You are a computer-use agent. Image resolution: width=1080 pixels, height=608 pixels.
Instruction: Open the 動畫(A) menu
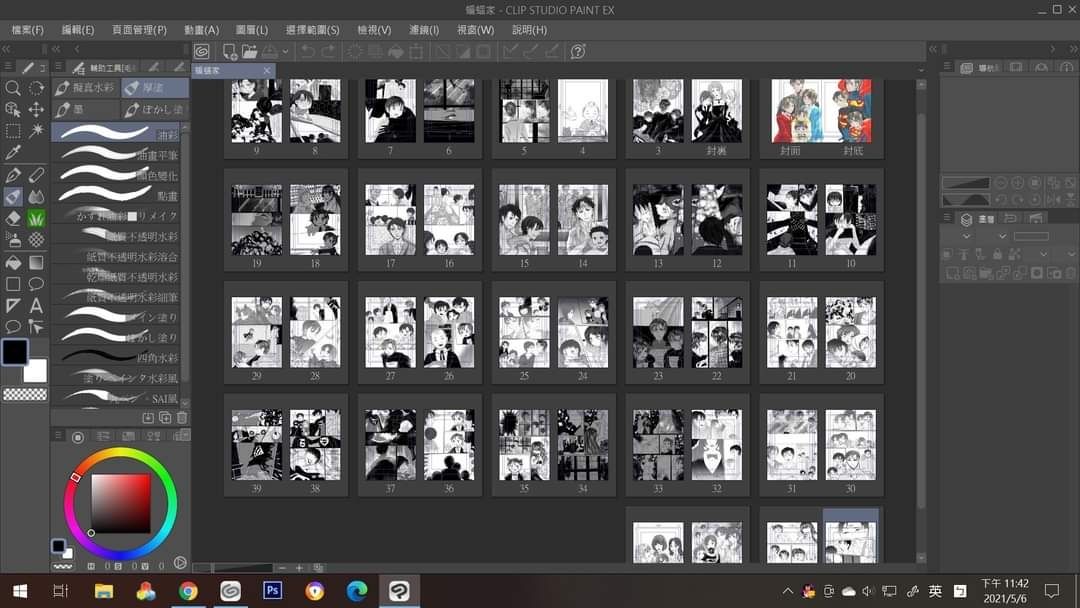click(201, 30)
